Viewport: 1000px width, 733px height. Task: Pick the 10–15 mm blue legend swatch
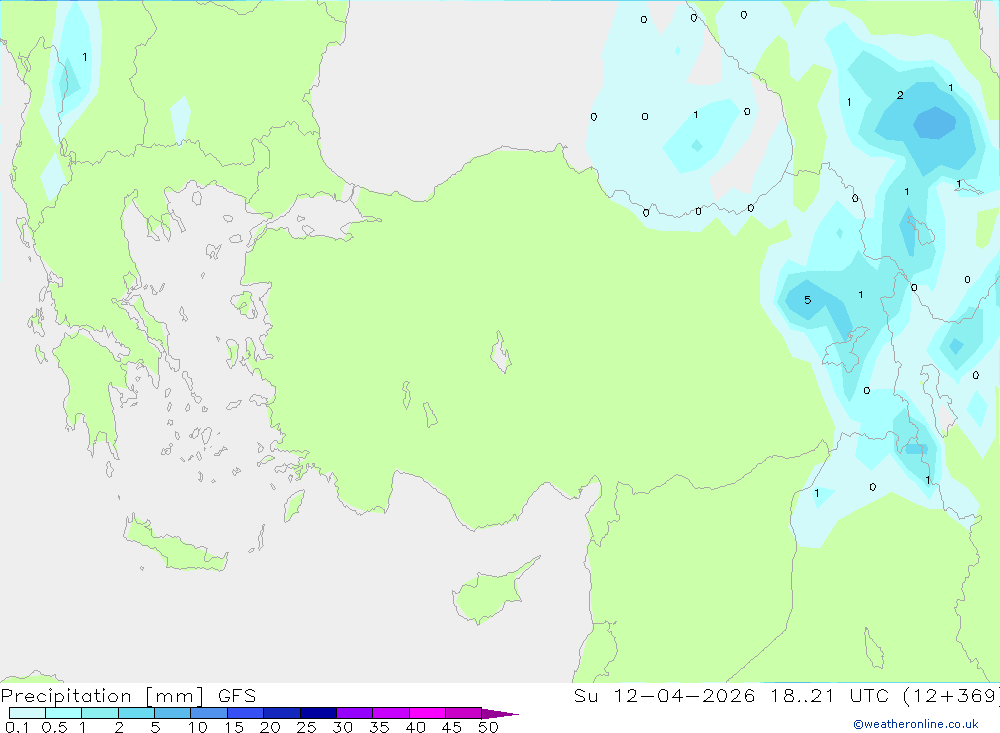tap(209, 713)
